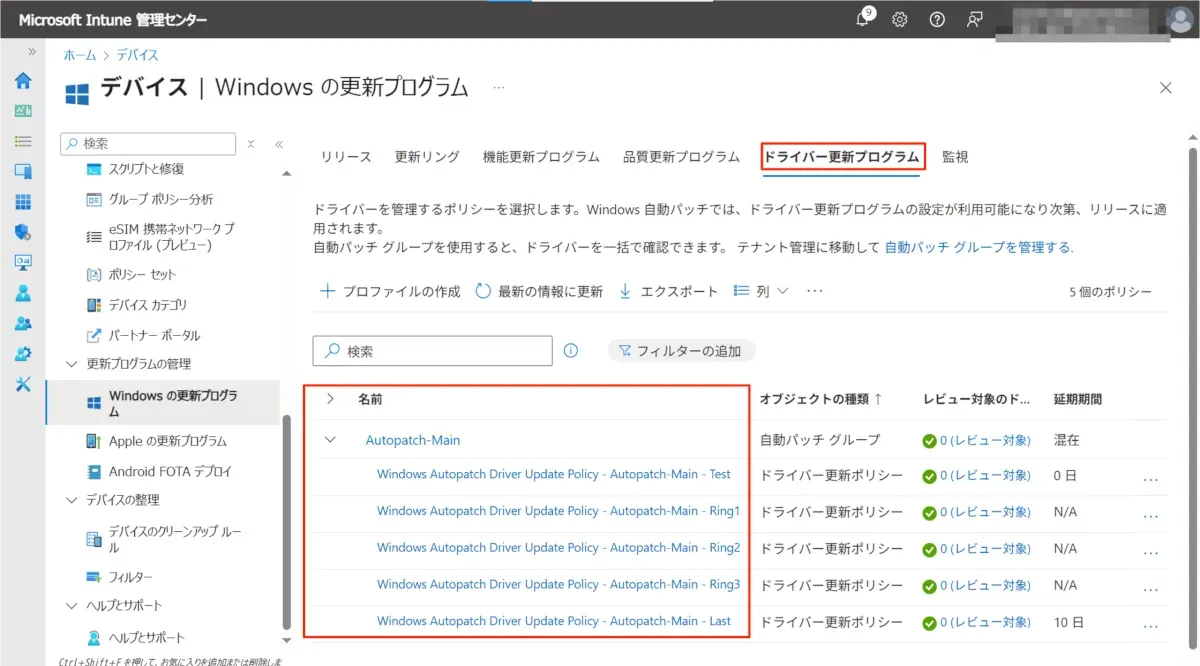Viewport: 1200px width, 666px height.
Task: Click プロファイルの作成 button
Action: pos(390,291)
